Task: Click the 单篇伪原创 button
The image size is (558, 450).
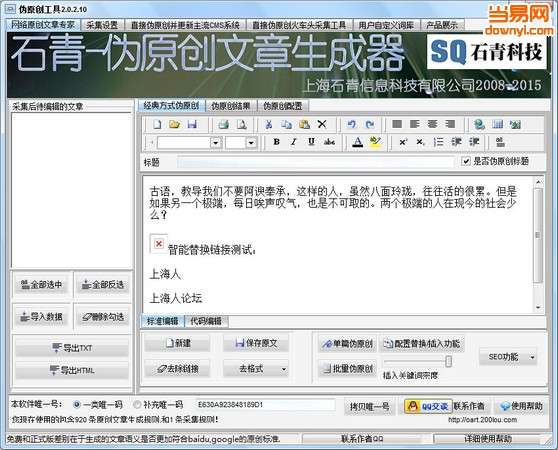Action: click(348, 344)
